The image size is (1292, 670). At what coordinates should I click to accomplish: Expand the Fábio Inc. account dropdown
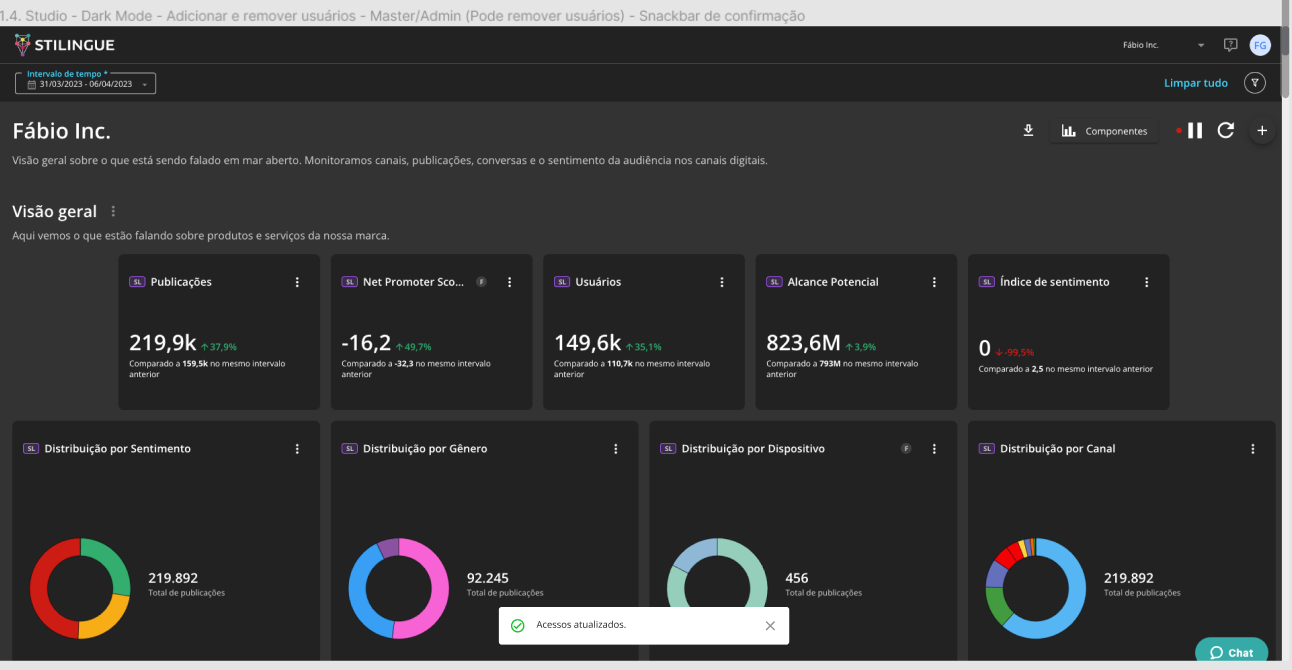tap(1201, 45)
